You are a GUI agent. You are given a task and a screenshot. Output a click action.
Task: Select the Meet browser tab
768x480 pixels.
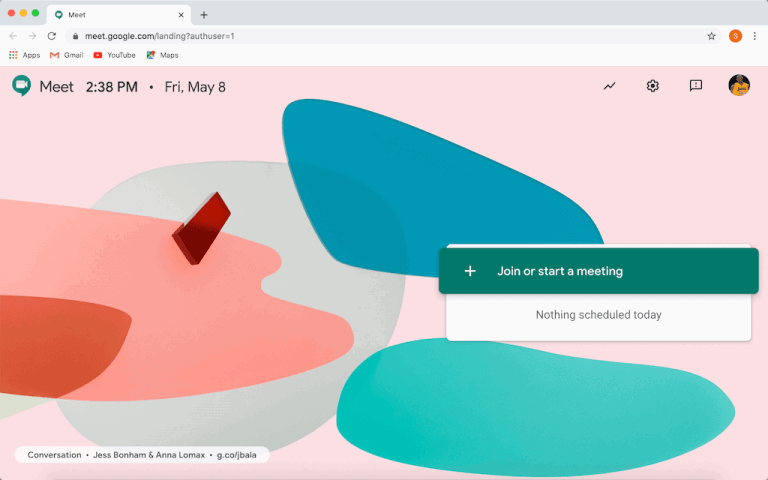click(x=115, y=15)
